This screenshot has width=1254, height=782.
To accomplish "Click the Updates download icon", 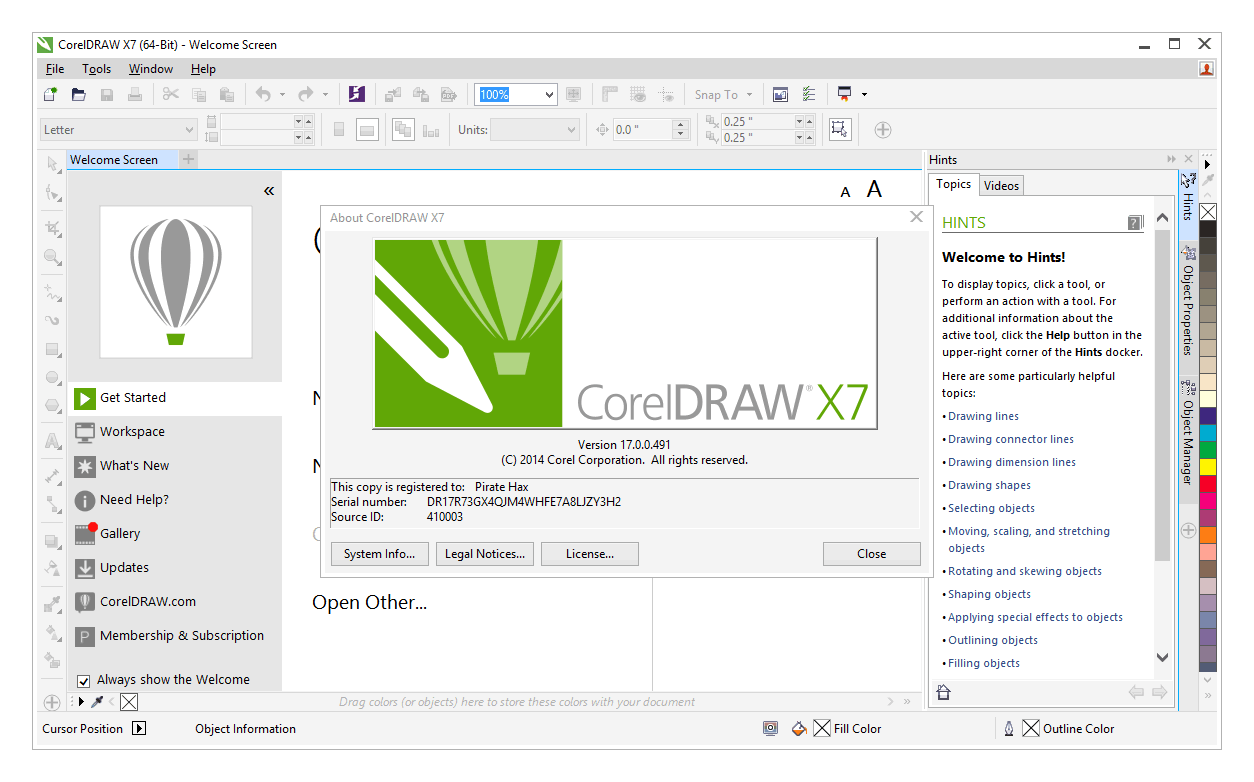I will [85, 567].
